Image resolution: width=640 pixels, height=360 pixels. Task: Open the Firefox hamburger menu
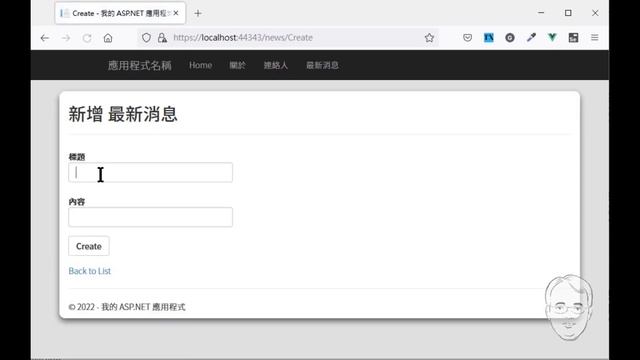click(594, 38)
